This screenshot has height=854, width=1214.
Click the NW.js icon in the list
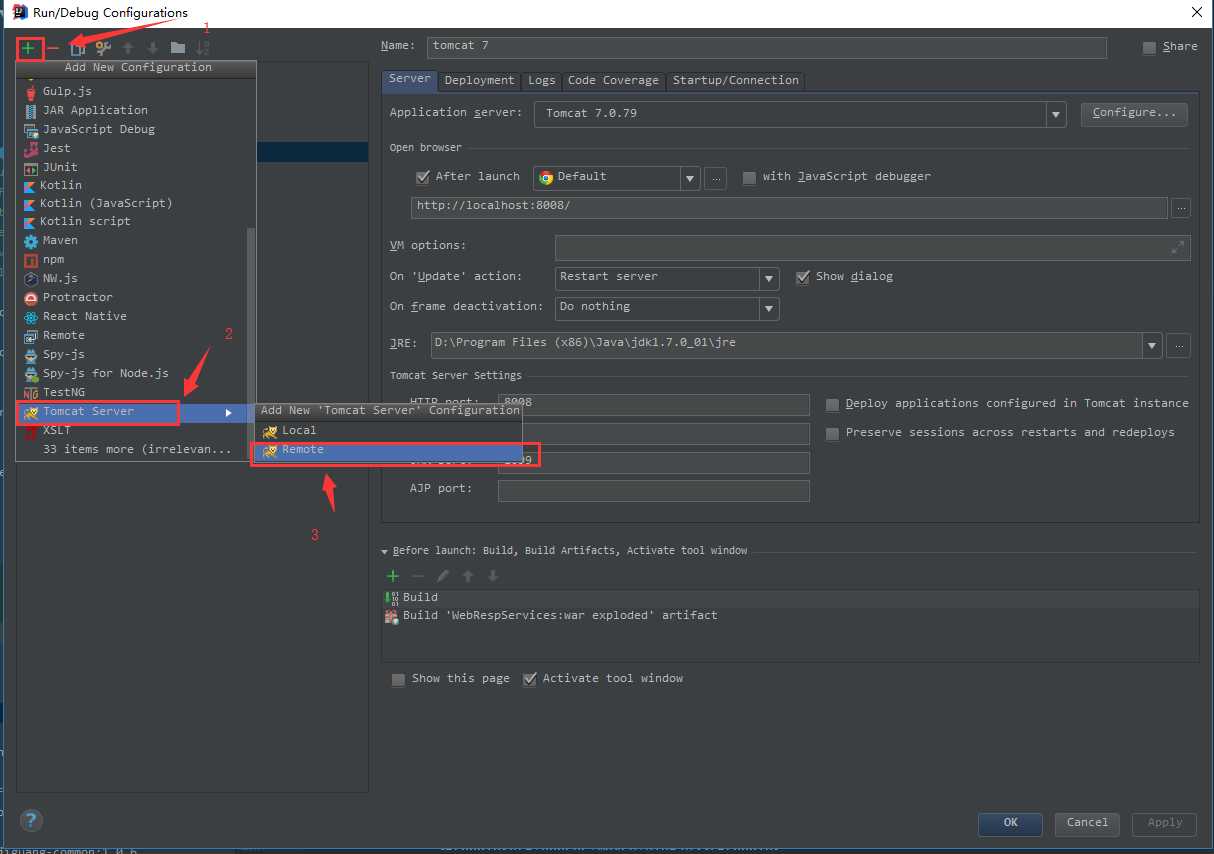tap(31, 278)
